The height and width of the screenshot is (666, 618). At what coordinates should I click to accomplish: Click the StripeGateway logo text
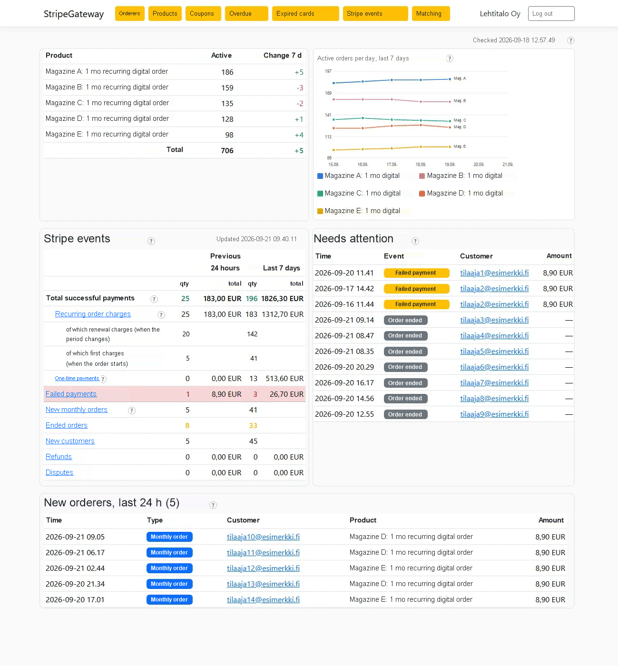[x=73, y=14]
